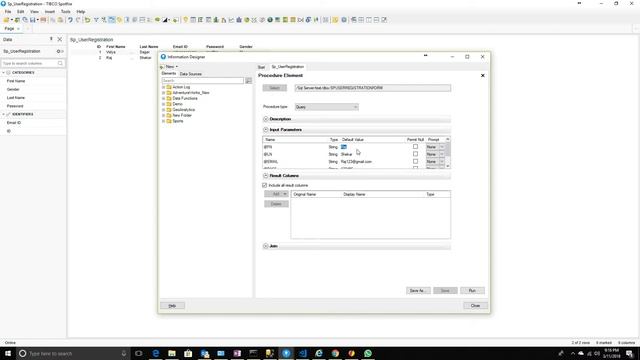This screenshot has height=360, width=640.
Task: Open Task View on the taskbar
Action: coord(139,353)
